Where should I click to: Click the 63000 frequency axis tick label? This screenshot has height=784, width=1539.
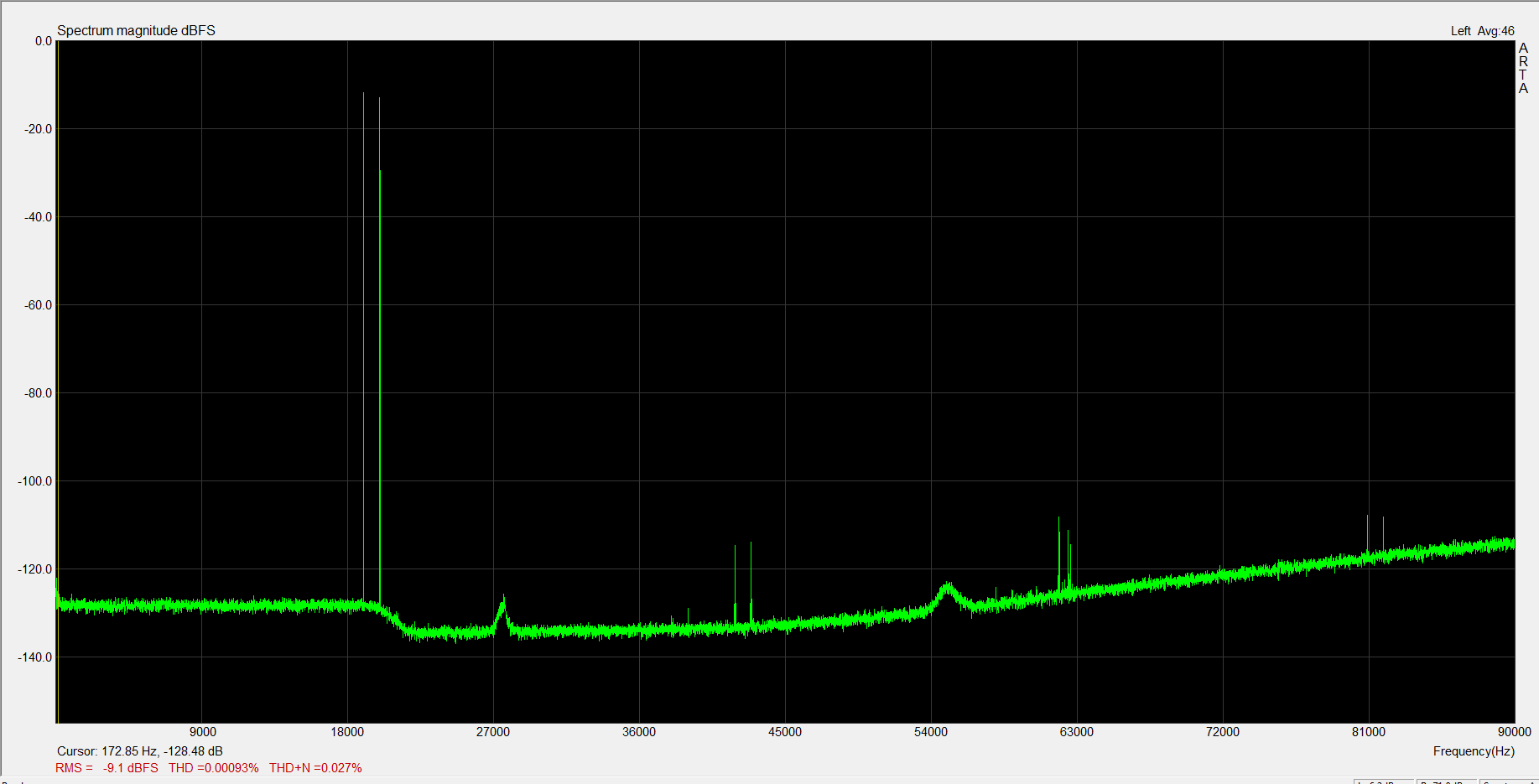pos(1077,732)
